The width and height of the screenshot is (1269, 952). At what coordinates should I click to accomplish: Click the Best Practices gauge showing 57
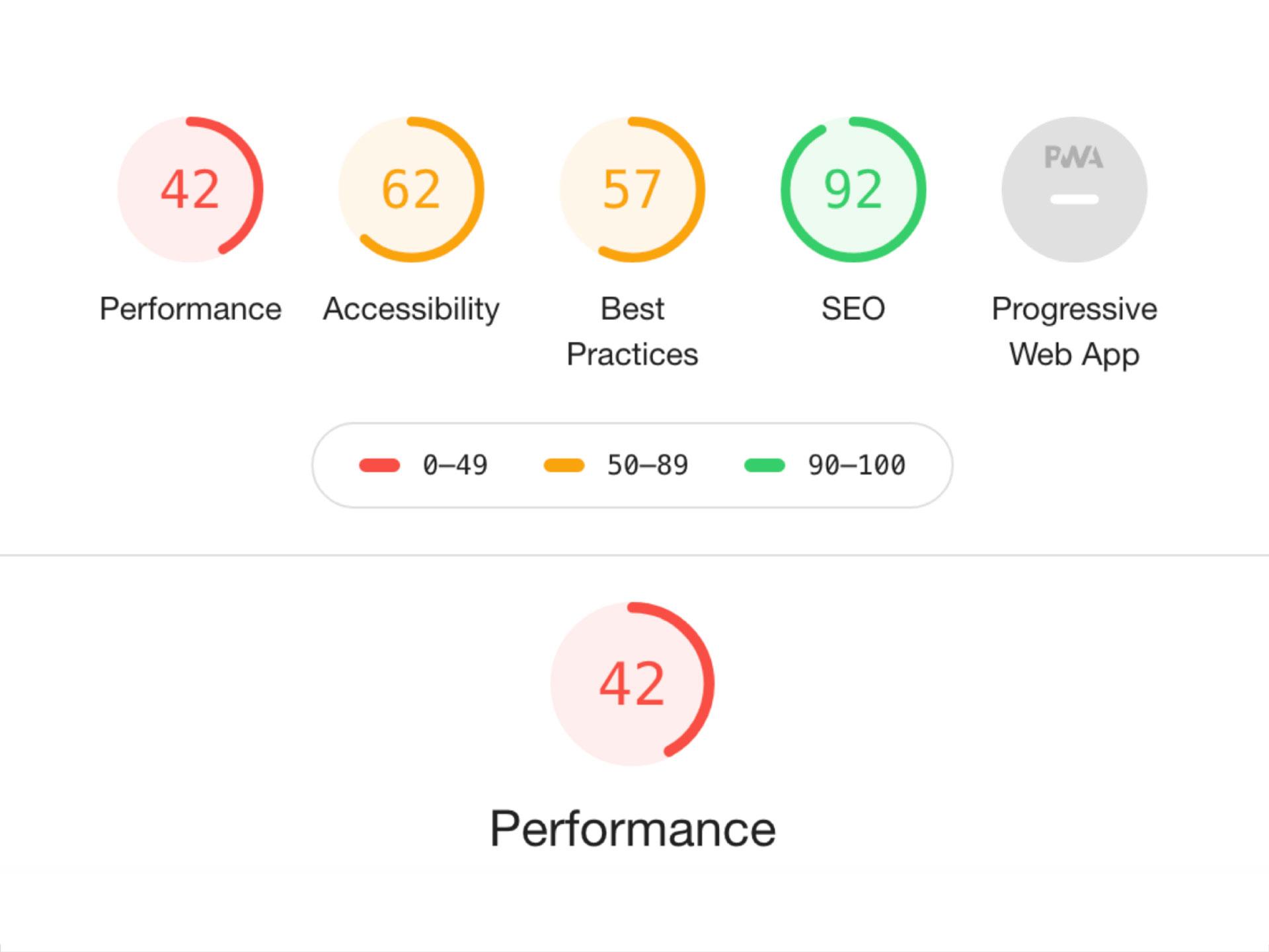[632, 190]
